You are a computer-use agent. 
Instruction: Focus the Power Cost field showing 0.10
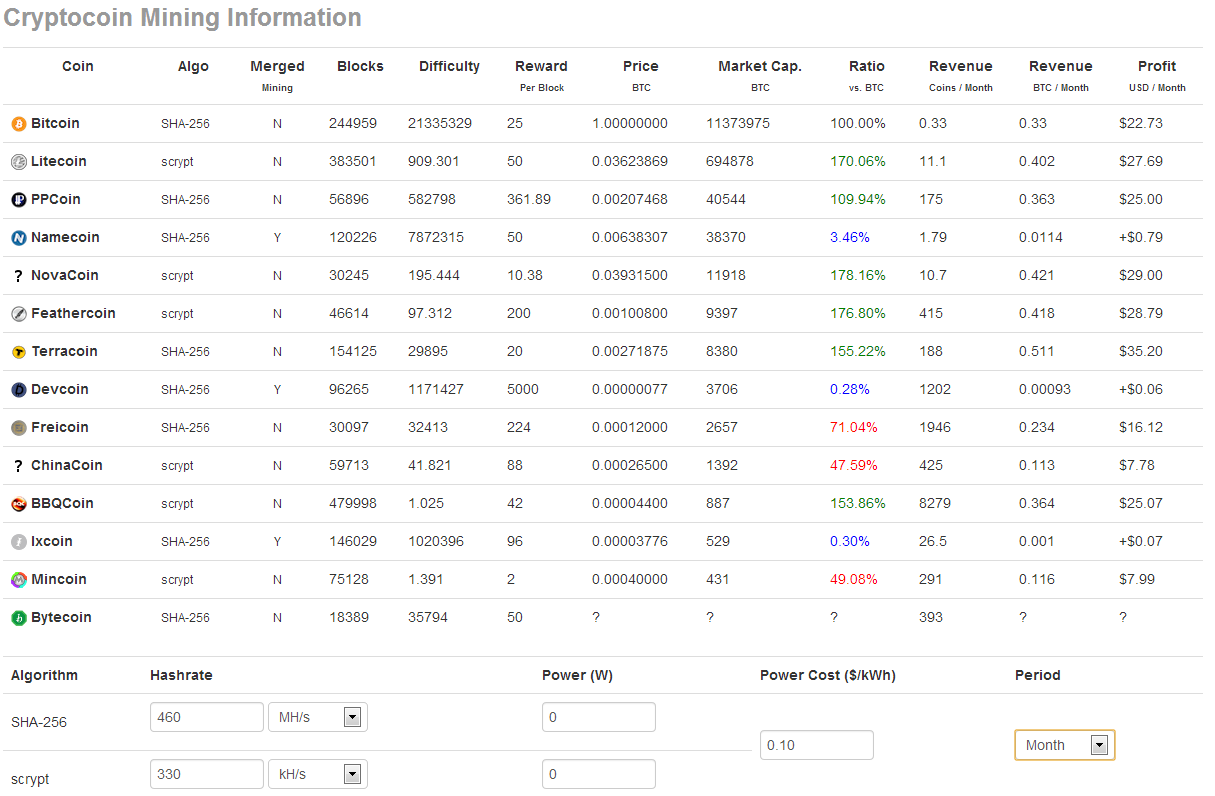(x=817, y=745)
